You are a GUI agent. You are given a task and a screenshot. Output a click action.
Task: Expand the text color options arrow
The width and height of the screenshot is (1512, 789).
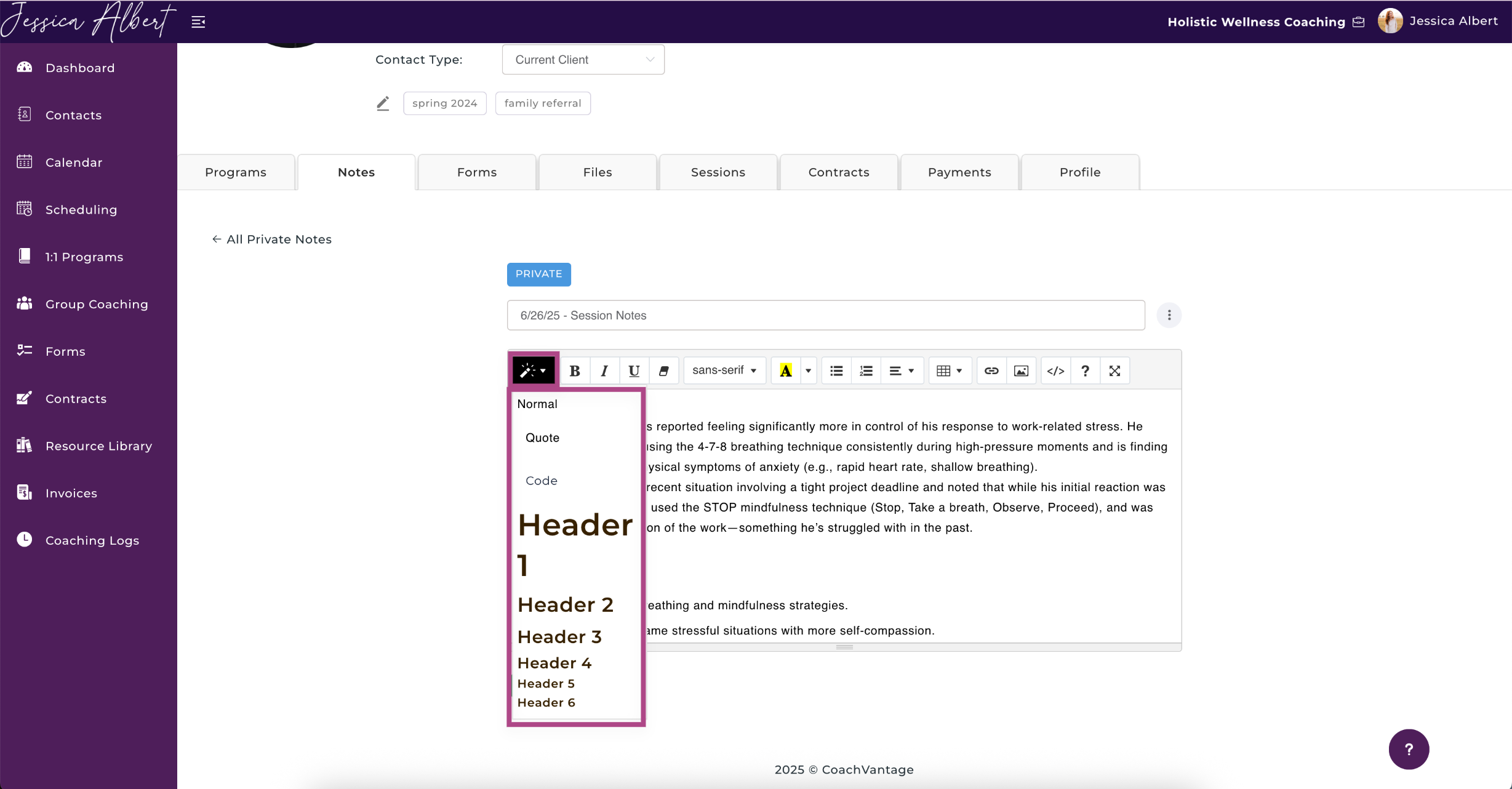point(808,370)
